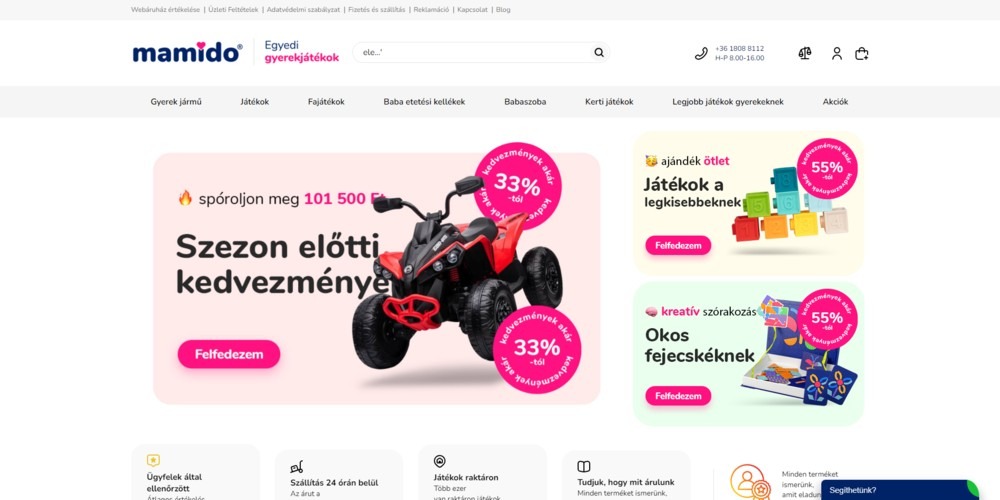
Task: Click the book icon above Tudjuk, hogy mit árulunk
Action: pos(584,466)
